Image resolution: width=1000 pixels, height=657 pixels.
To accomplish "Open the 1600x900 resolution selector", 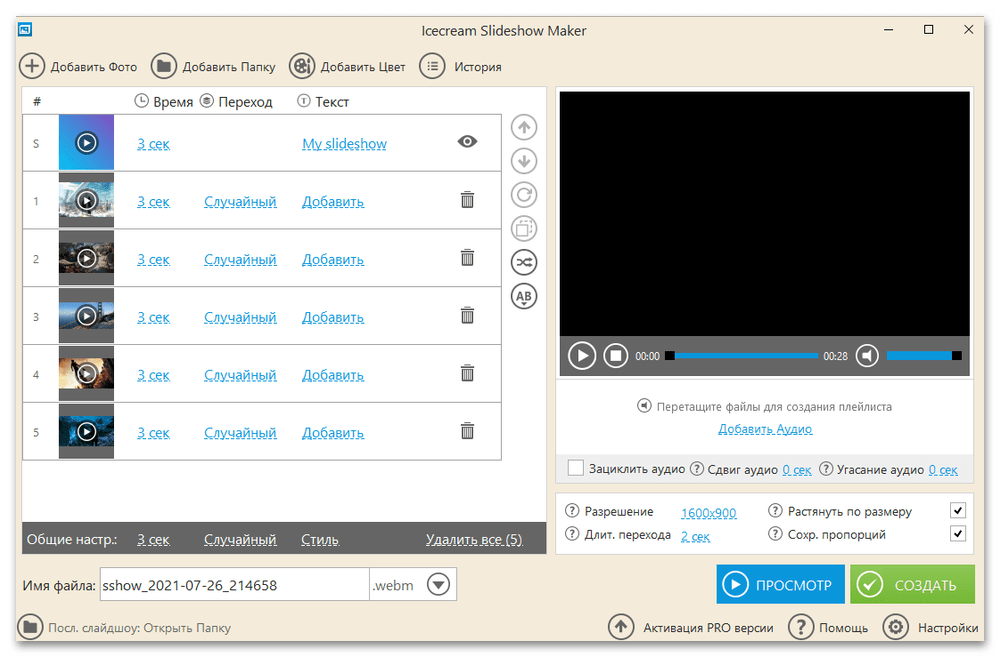I will coord(708,512).
